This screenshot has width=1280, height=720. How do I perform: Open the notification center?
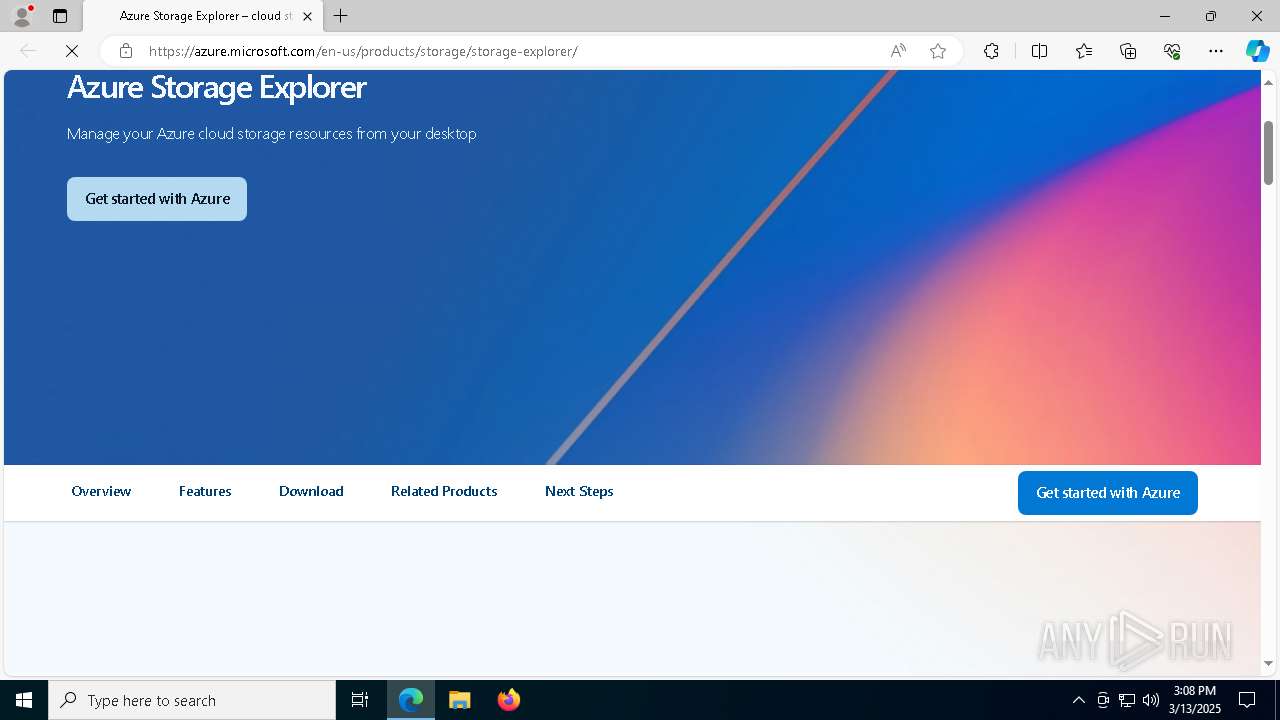tap(1247, 700)
